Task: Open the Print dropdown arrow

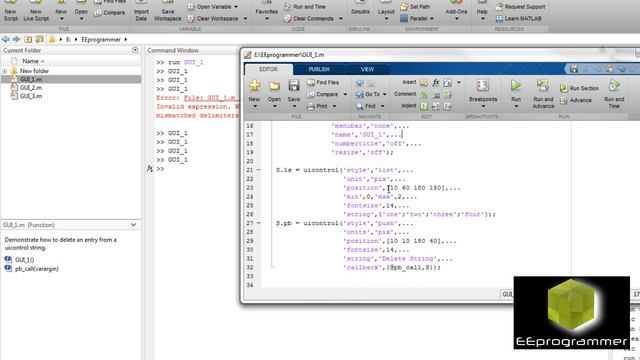Action: (x=334, y=106)
